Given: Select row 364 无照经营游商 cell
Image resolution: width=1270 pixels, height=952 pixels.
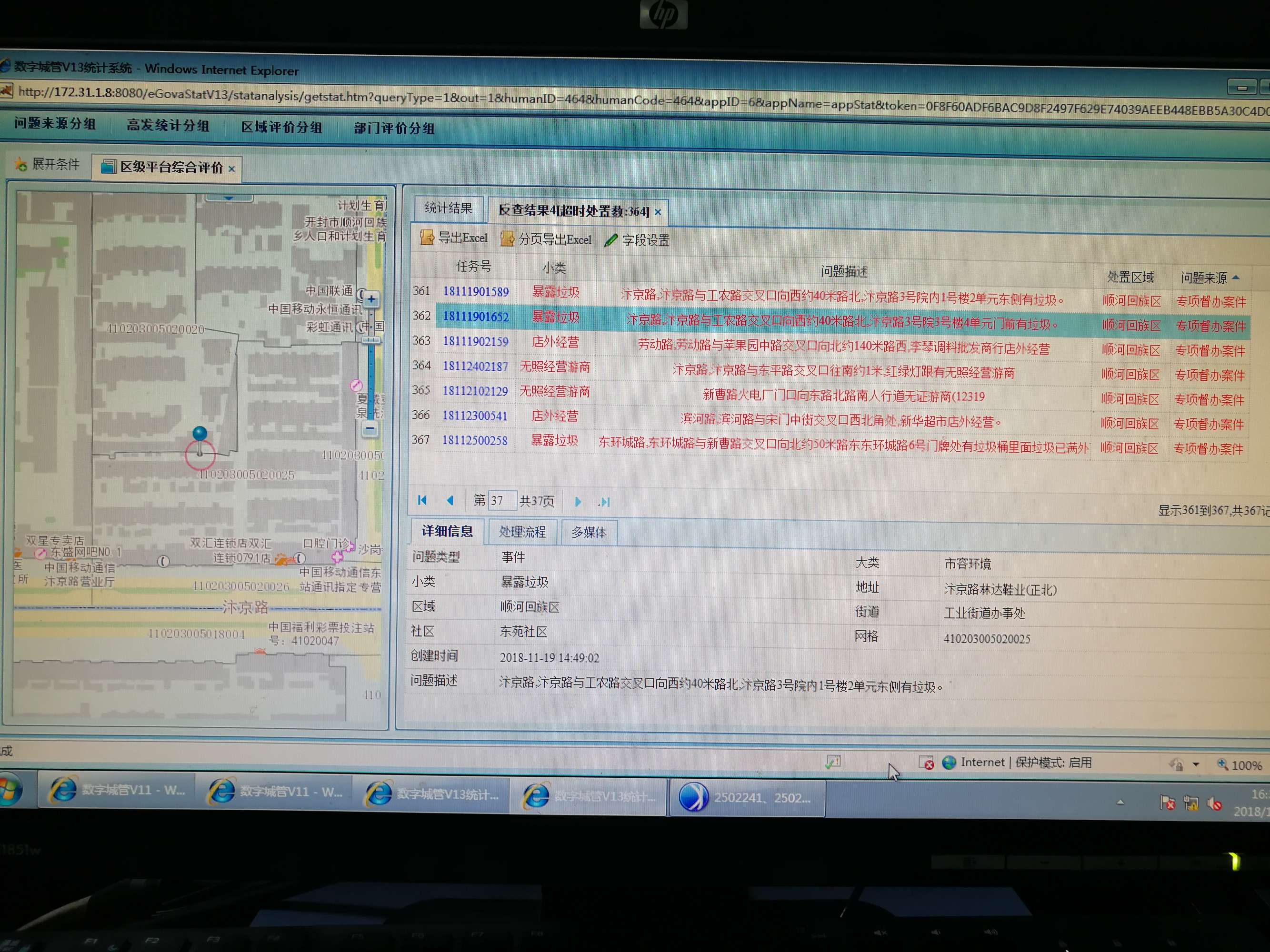Looking at the screenshot, I should (x=555, y=367).
